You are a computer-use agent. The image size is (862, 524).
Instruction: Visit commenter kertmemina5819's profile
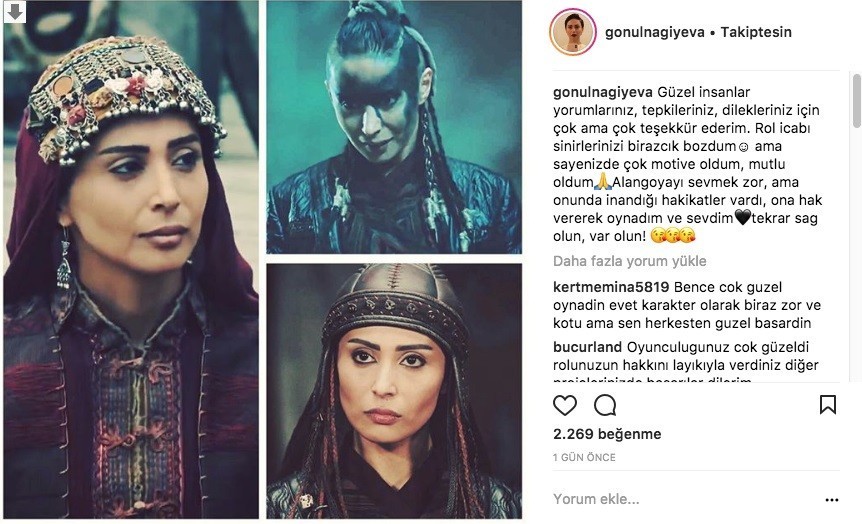coord(611,287)
